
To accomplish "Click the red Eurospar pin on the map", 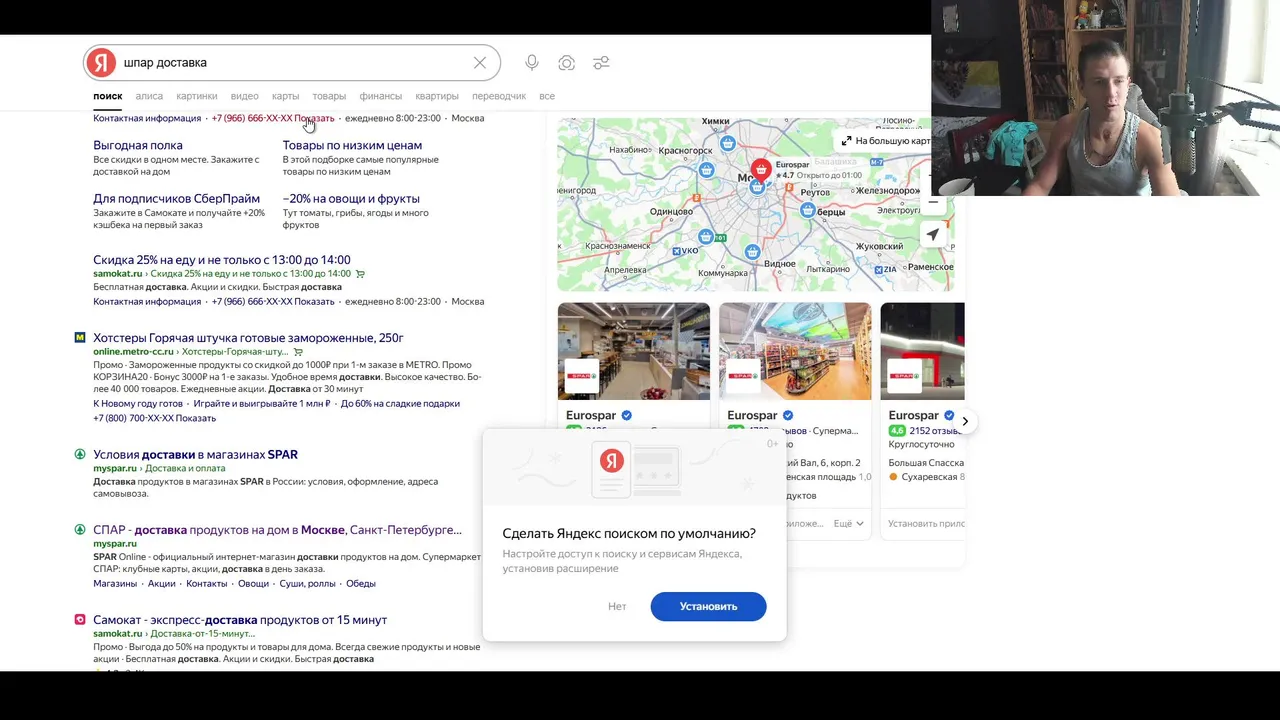I will [761, 168].
